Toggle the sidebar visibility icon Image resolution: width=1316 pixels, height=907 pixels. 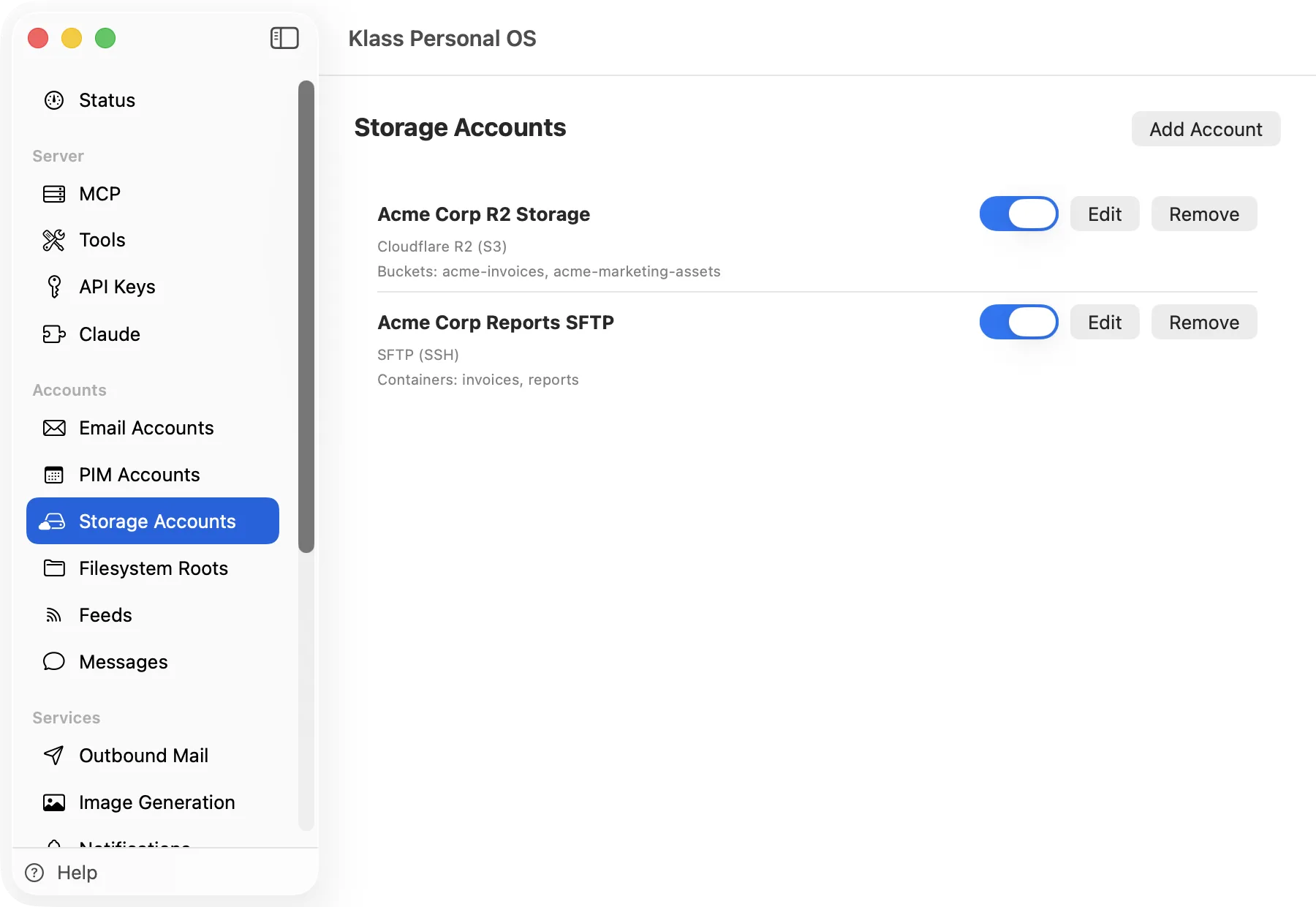[284, 38]
